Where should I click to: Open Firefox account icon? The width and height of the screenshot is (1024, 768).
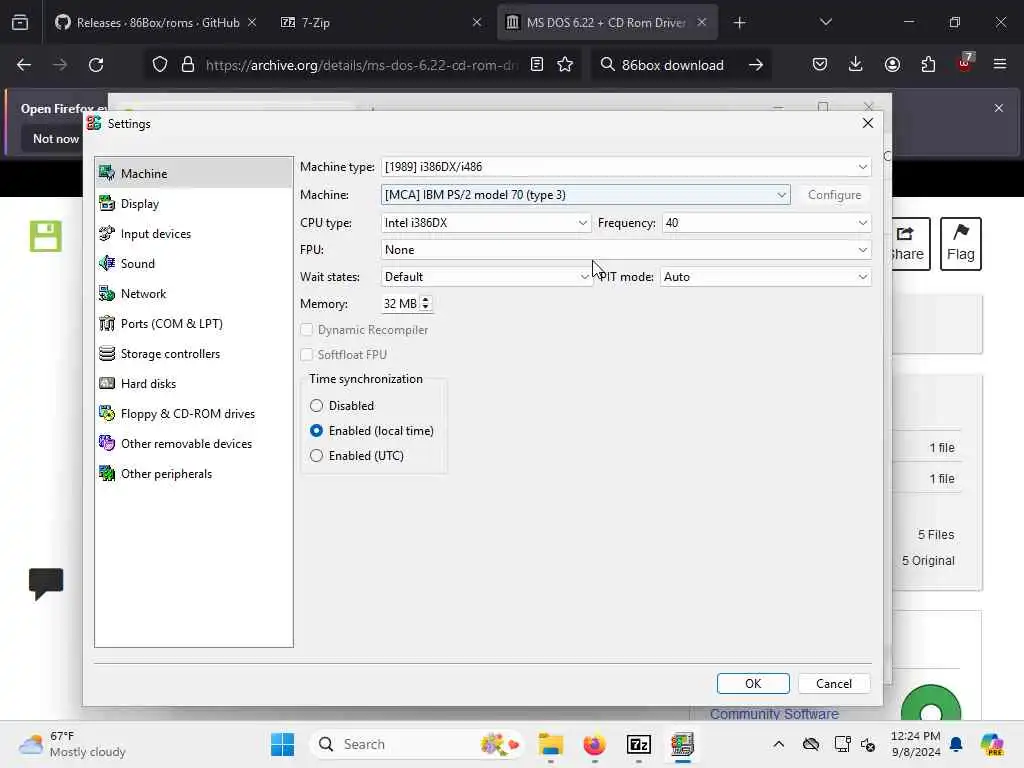pos(892,65)
